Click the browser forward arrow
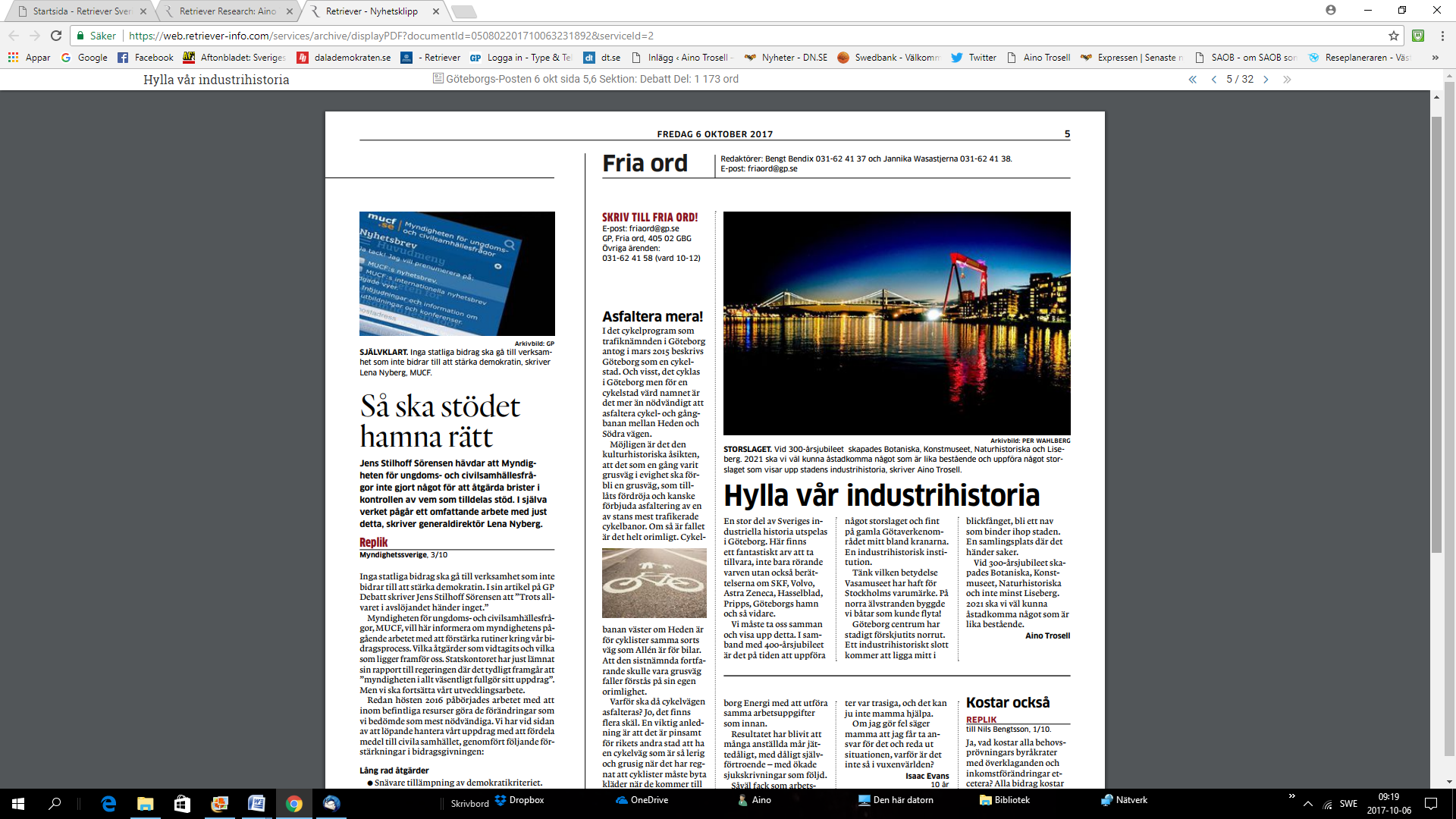 click(x=35, y=36)
